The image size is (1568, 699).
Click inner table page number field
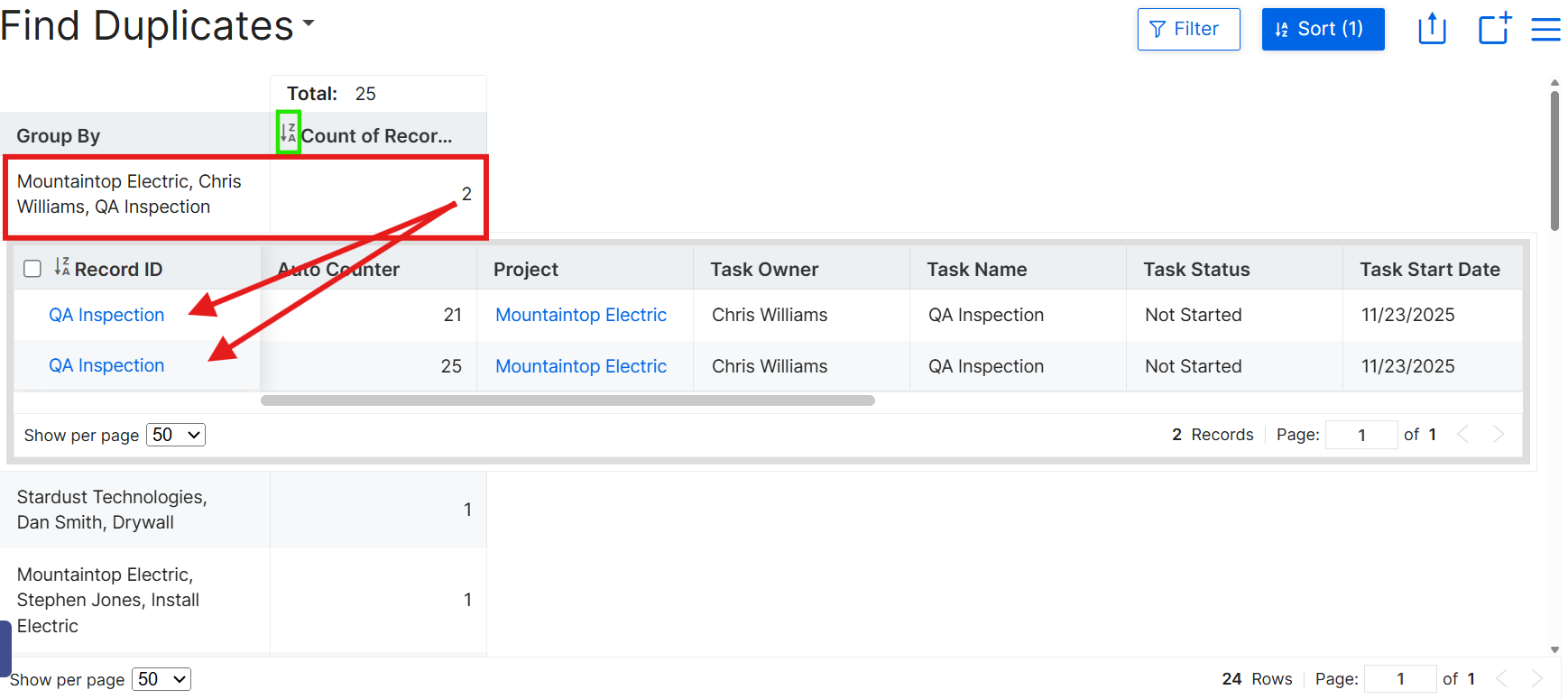coord(1361,435)
